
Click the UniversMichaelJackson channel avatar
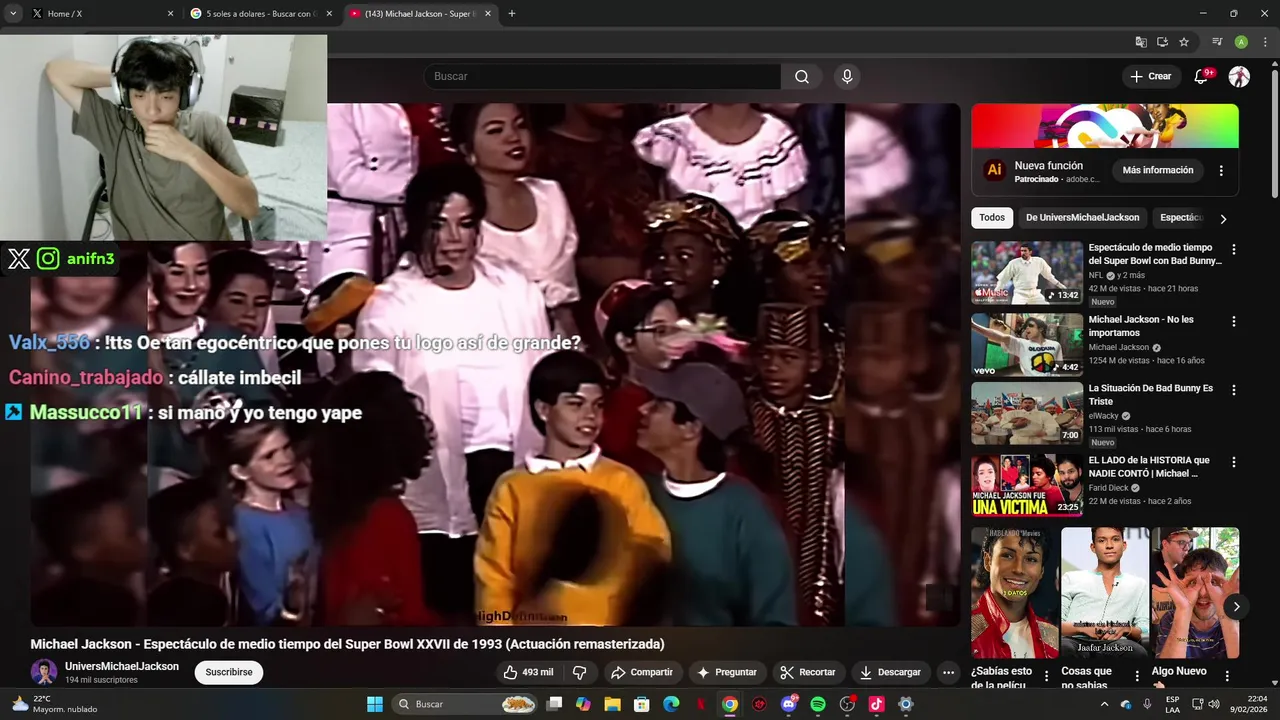(44, 672)
